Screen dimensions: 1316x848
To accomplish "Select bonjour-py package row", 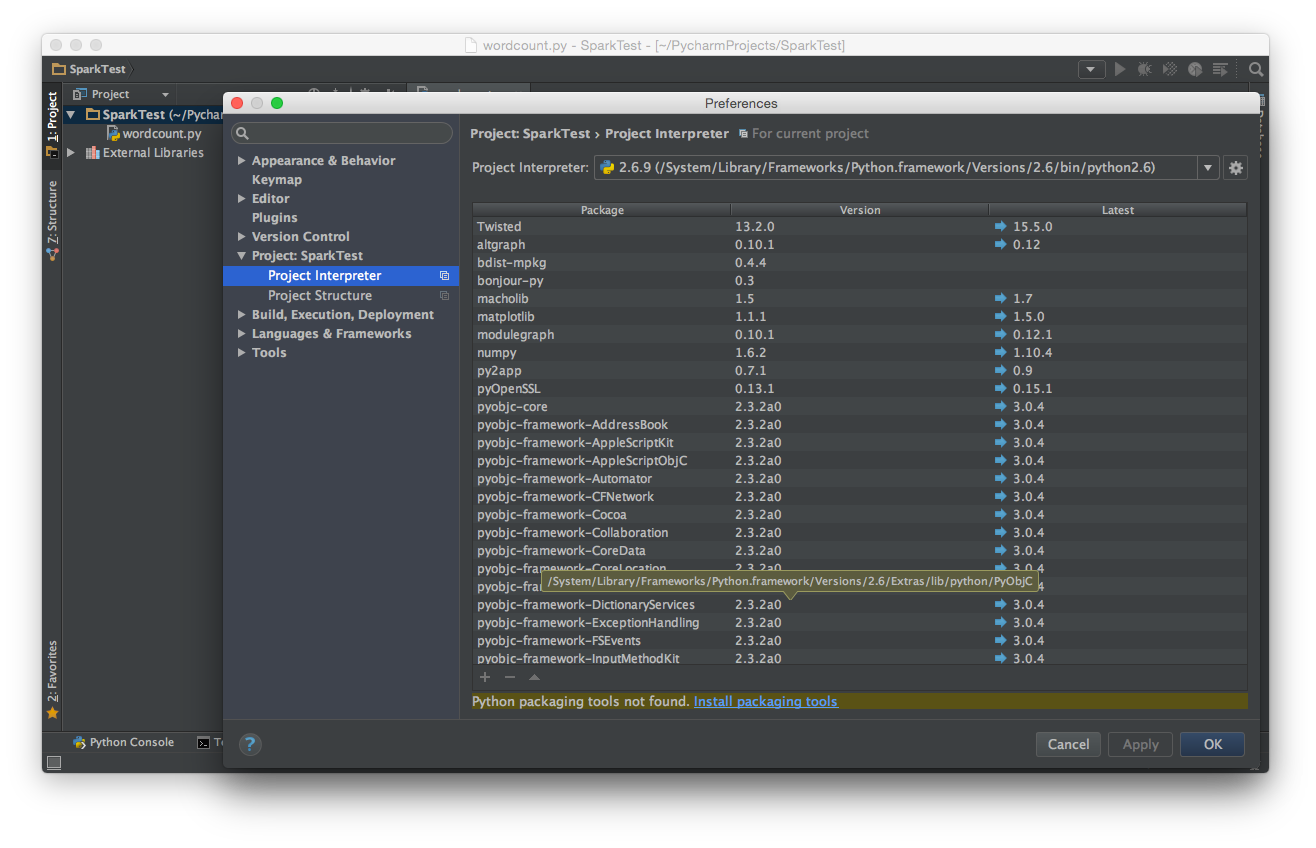I will coord(860,281).
